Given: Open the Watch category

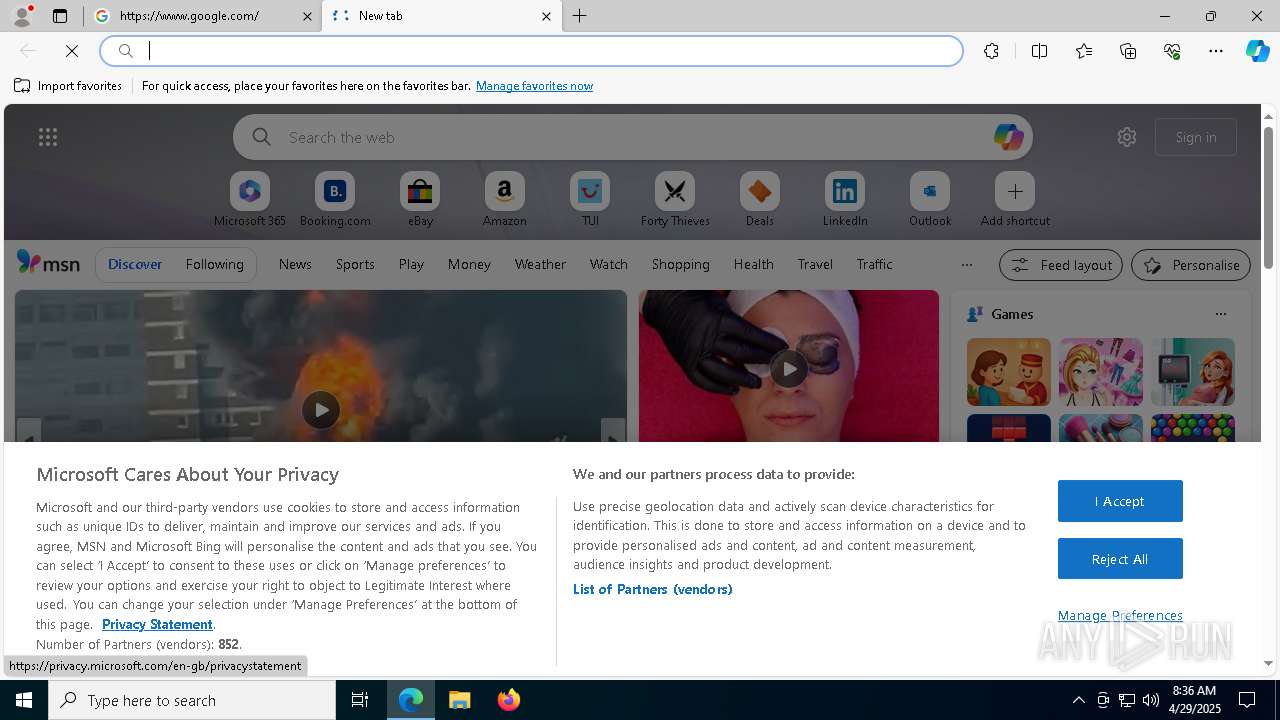Looking at the screenshot, I should click(x=609, y=264).
